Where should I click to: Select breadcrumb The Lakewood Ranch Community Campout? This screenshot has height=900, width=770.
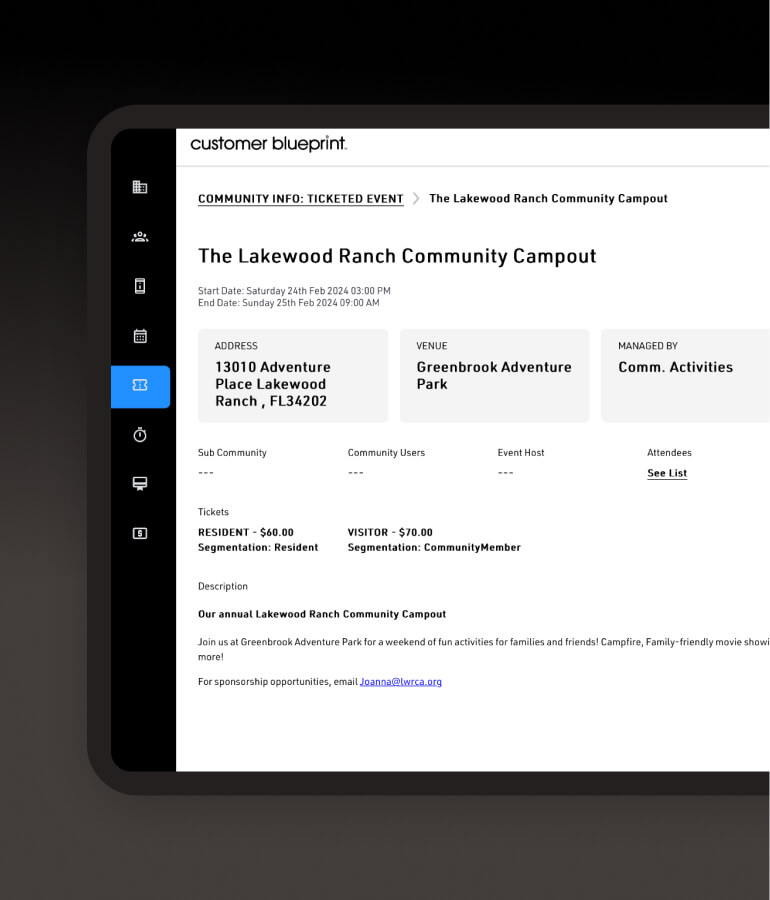548,199
